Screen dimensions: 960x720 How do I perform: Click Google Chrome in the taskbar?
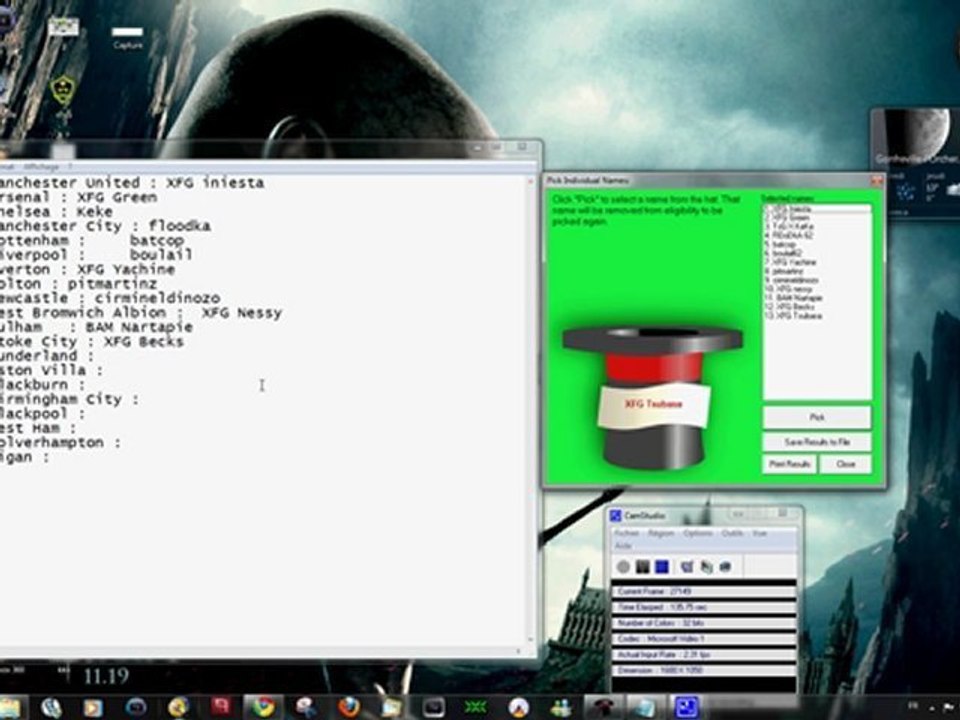click(x=263, y=707)
